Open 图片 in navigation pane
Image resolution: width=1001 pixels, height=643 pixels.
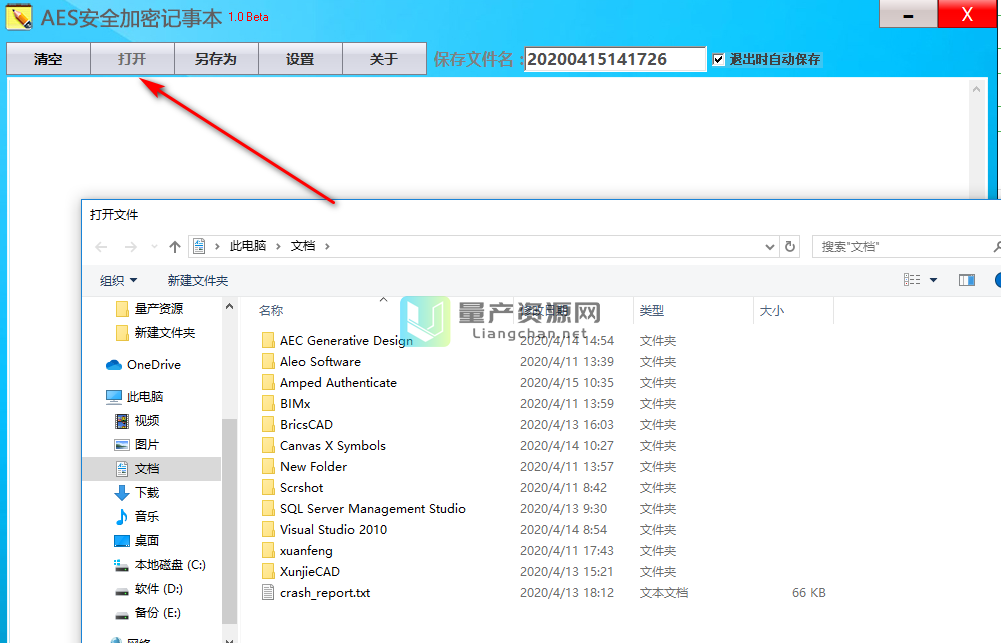[x=146, y=444]
